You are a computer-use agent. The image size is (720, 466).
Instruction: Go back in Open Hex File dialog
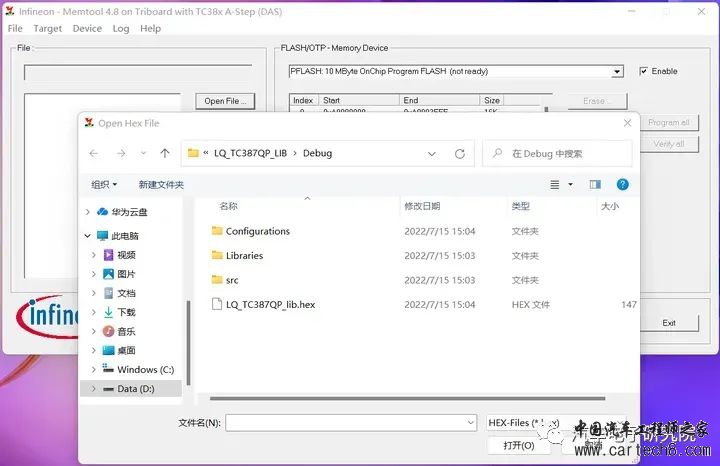[x=94, y=153]
